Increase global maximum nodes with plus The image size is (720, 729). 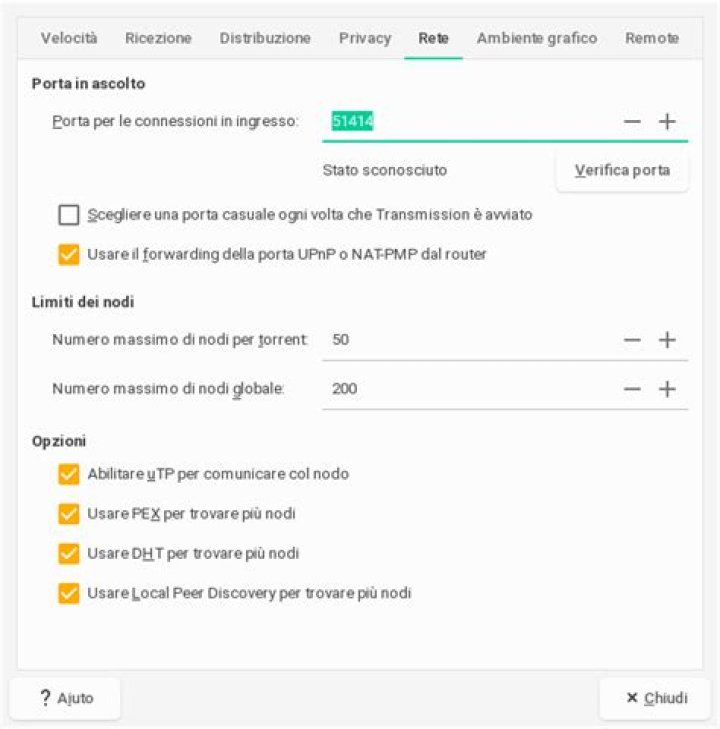667,389
